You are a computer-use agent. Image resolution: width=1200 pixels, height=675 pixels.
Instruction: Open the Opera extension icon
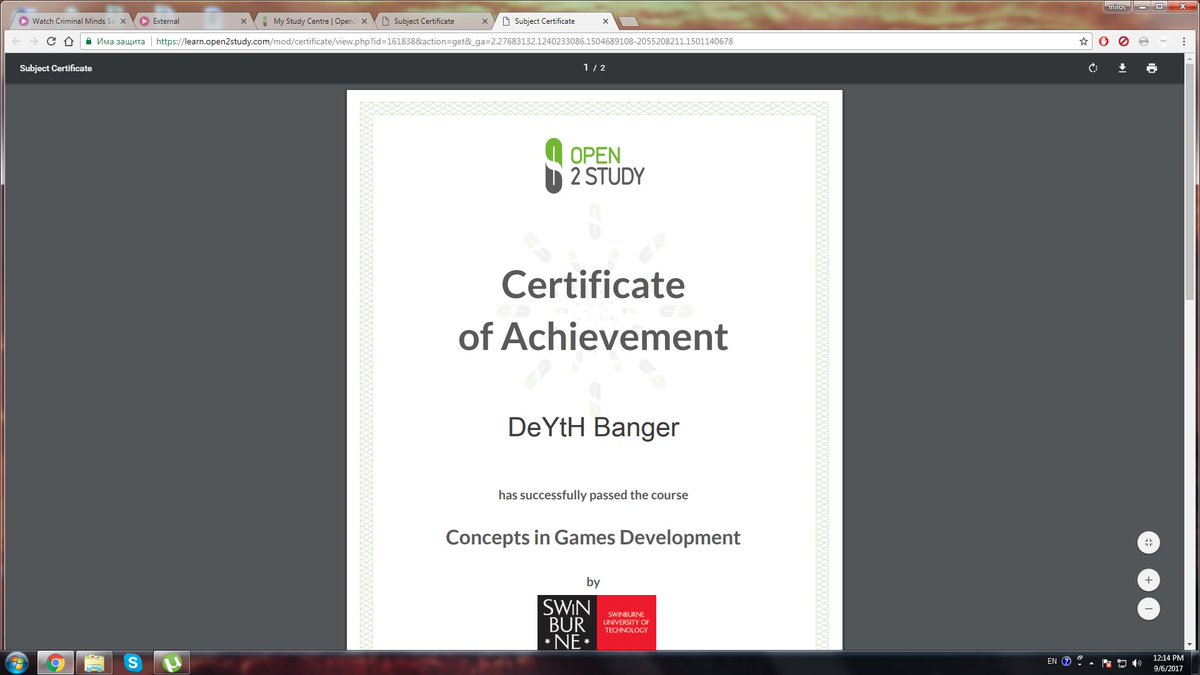pos(1104,41)
